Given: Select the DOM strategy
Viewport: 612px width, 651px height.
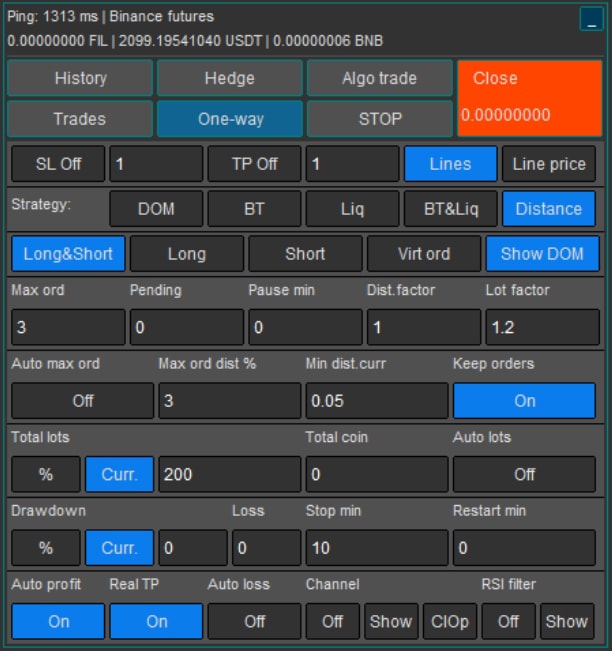Looking at the screenshot, I should pyautogui.click(x=156, y=209).
